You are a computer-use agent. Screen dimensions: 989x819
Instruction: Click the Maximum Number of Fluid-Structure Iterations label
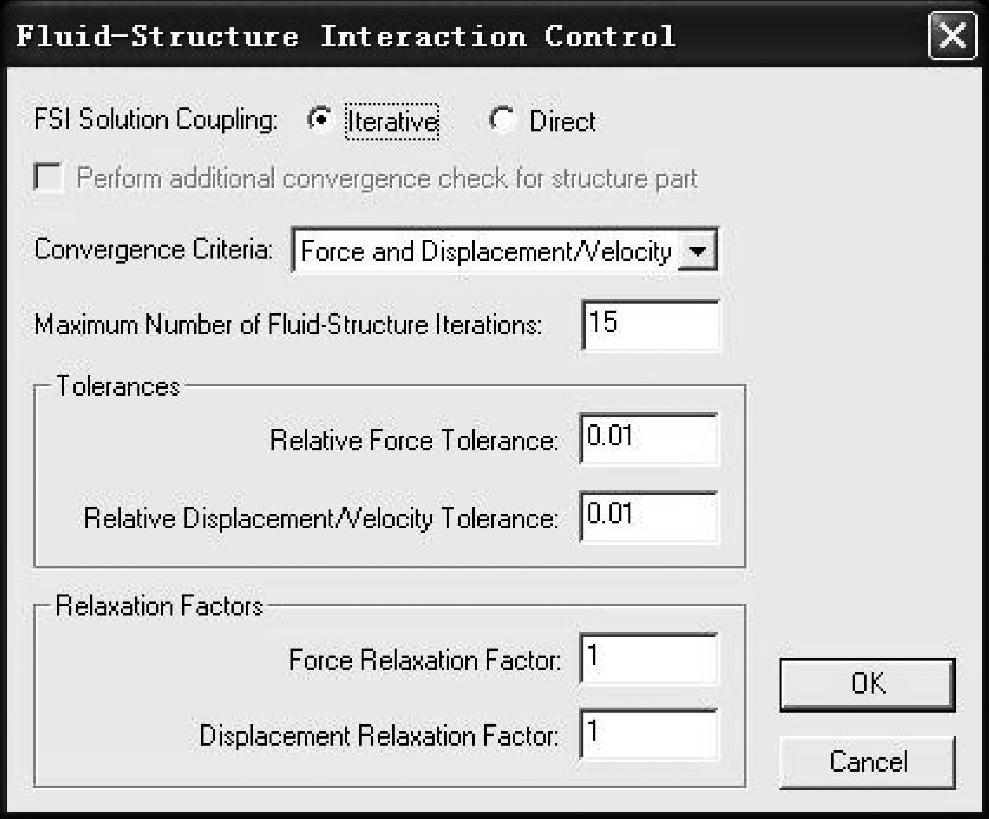pos(289,326)
